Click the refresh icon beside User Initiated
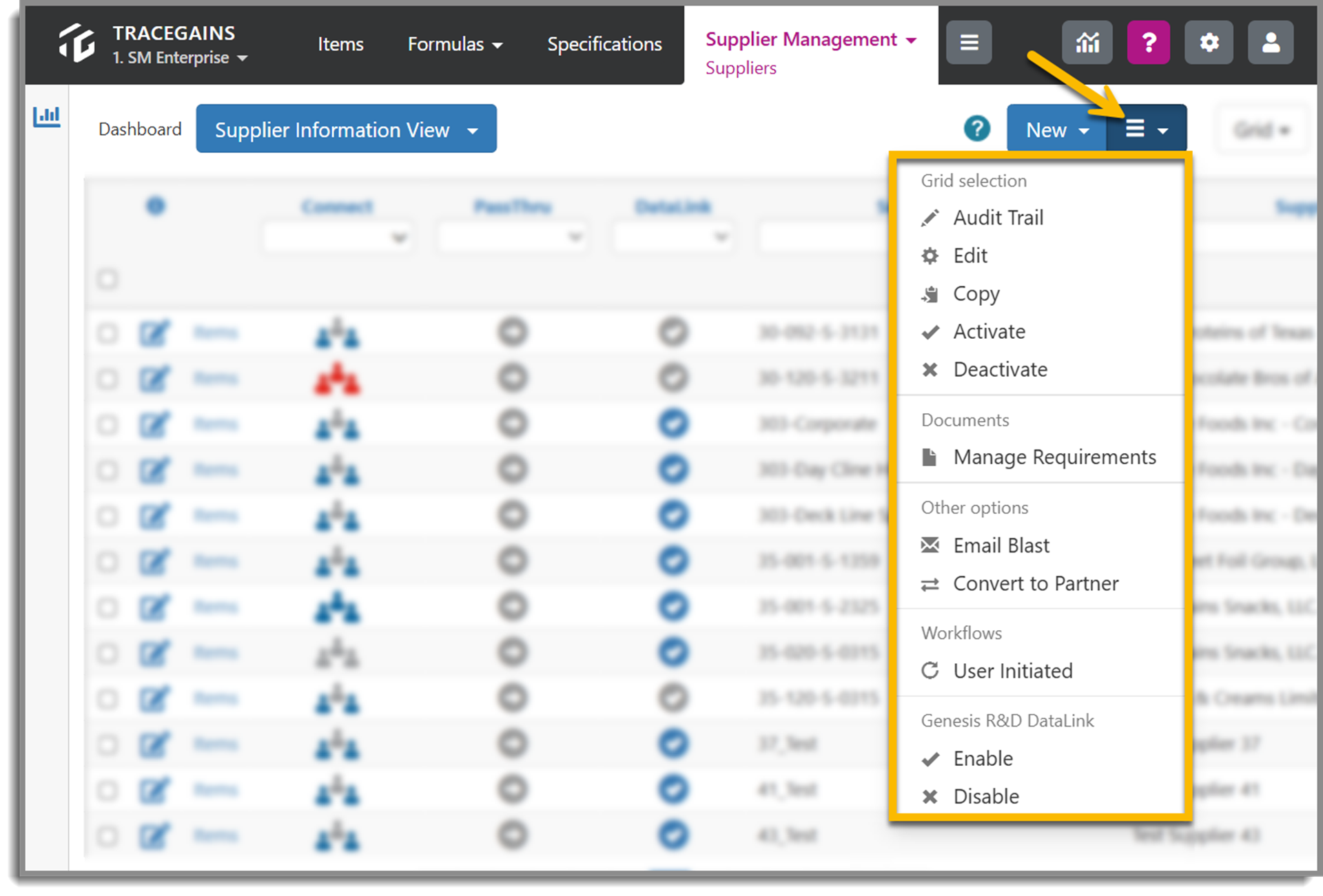Screen dimensions: 1323x896 pyautogui.click(x=930, y=670)
